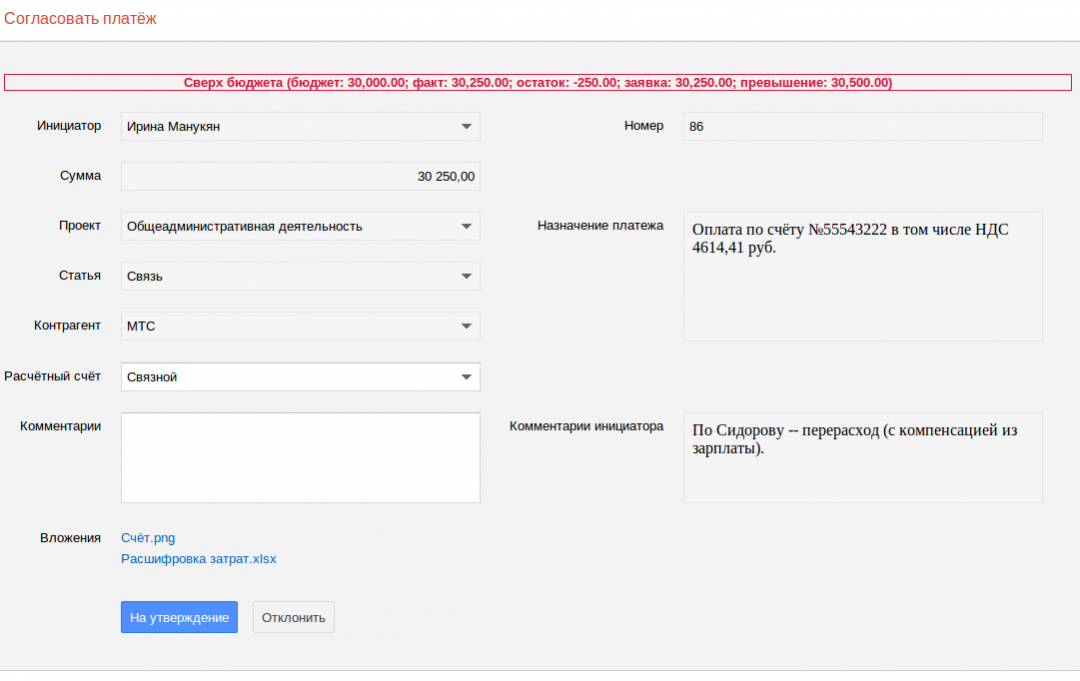1080x681 pixels.
Task: Click the arrow of the Контрагент МТС dropdown
Action: point(466,326)
